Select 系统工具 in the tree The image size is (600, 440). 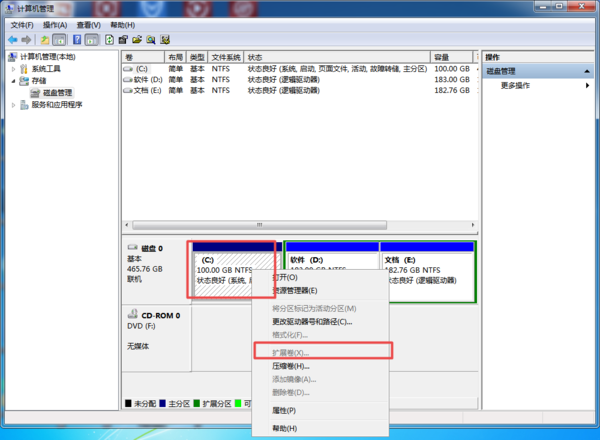[x=46, y=69]
